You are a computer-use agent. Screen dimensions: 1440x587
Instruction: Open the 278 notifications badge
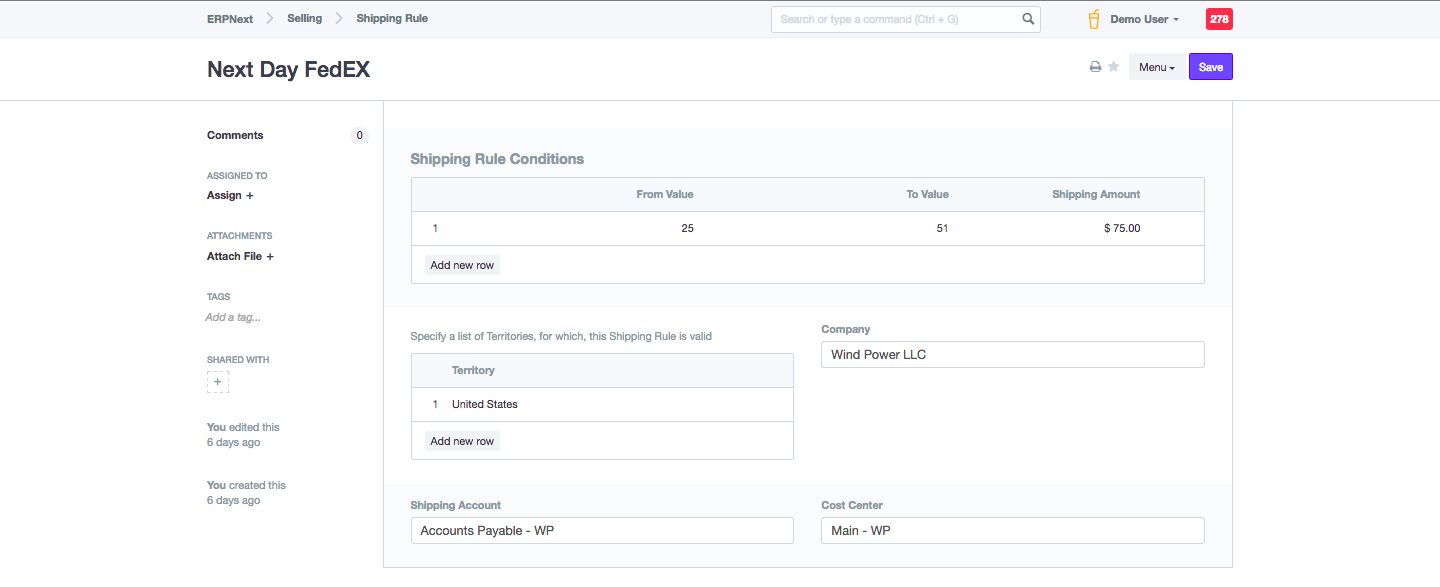1219,19
